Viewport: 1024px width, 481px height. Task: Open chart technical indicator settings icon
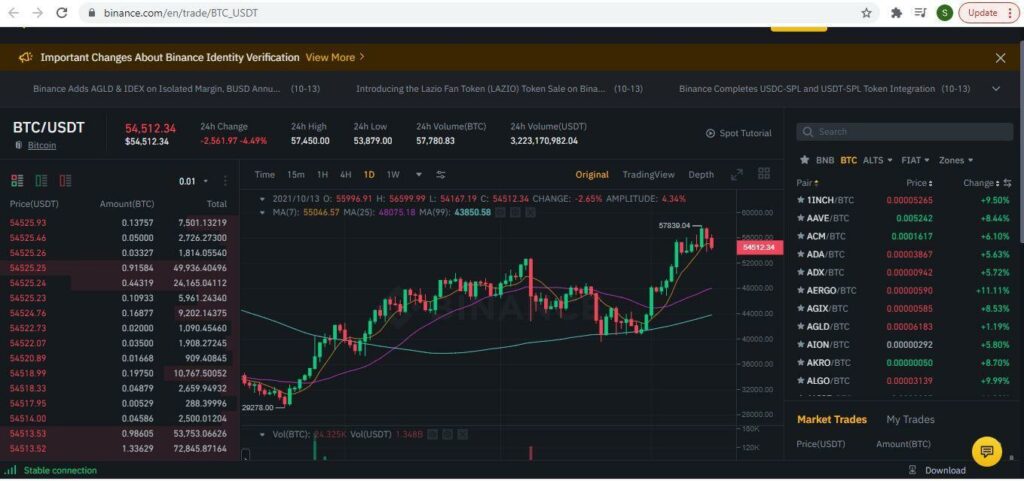coord(441,174)
